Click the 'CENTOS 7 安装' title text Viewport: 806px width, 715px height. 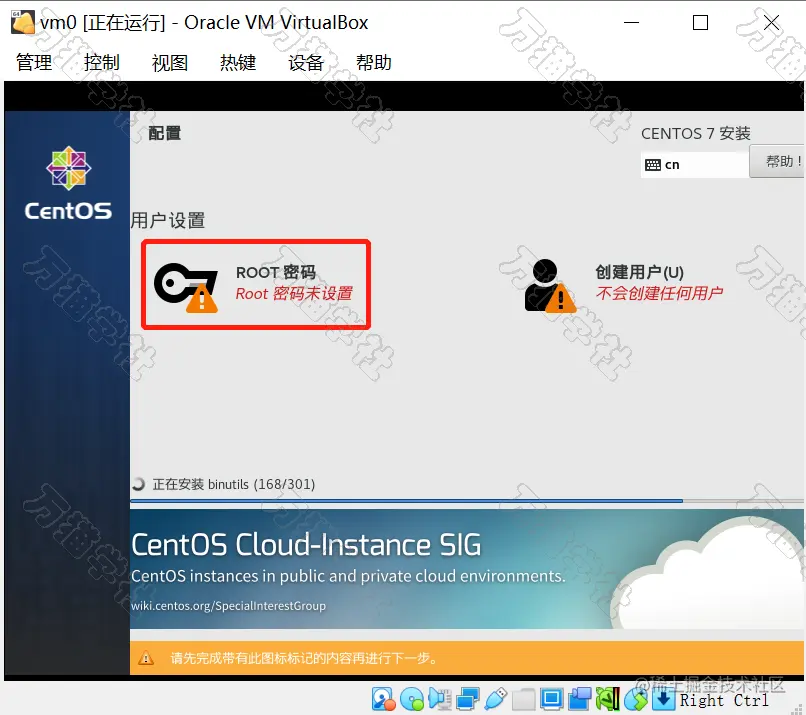point(695,134)
